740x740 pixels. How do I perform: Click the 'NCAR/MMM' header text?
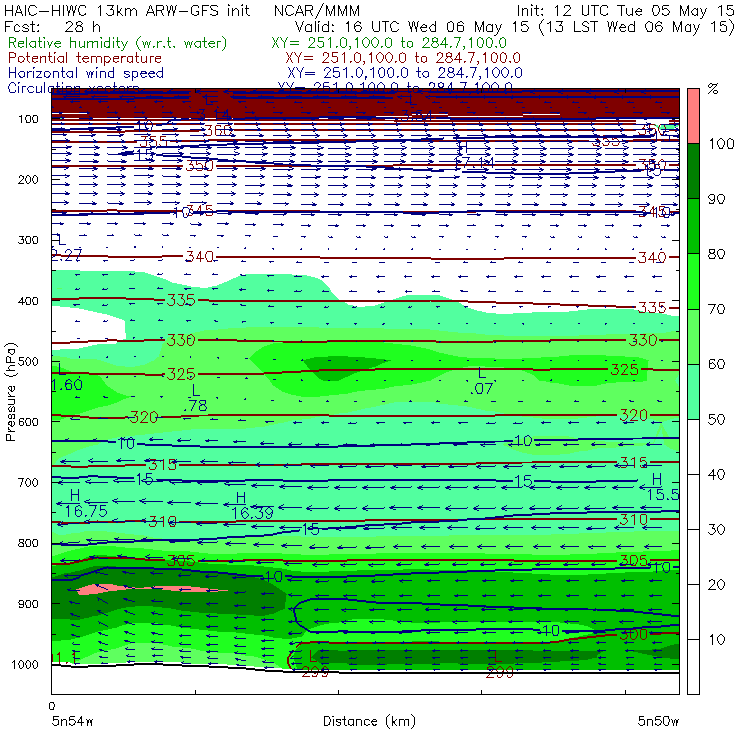[317, 11]
